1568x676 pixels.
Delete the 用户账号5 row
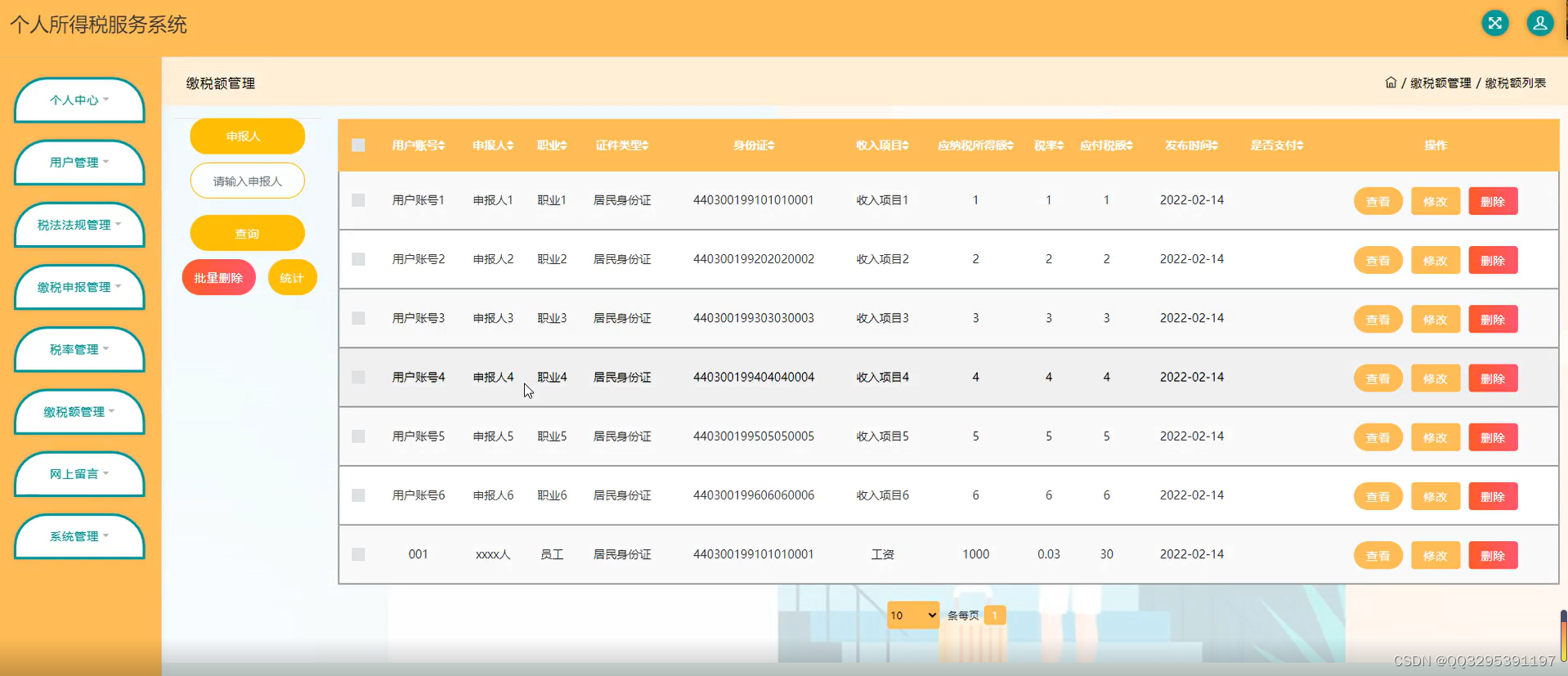click(x=1493, y=437)
